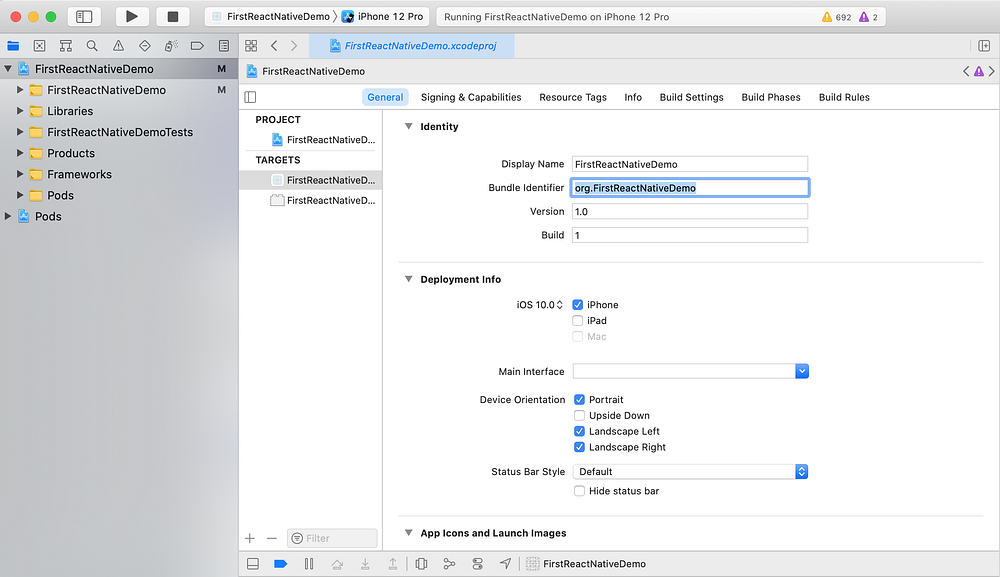Viewport: 1000px width, 577px height.
Task: Add a new target with plus
Action: point(250,539)
